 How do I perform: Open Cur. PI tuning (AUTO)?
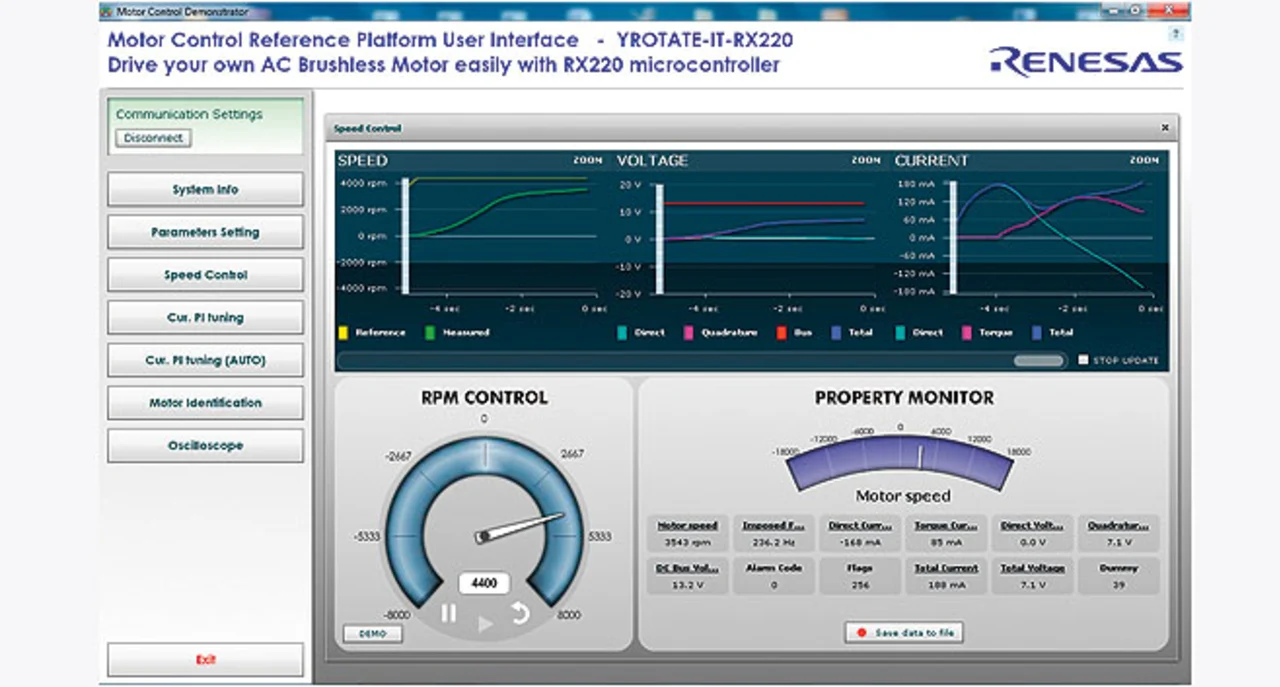pos(205,360)
